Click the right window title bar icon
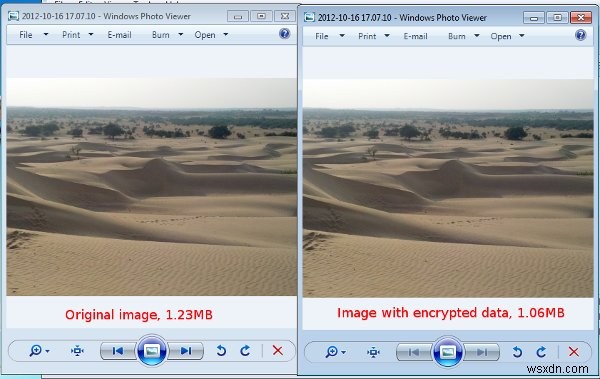The width and height of the screenshot is (600, 379). [309, 18]
